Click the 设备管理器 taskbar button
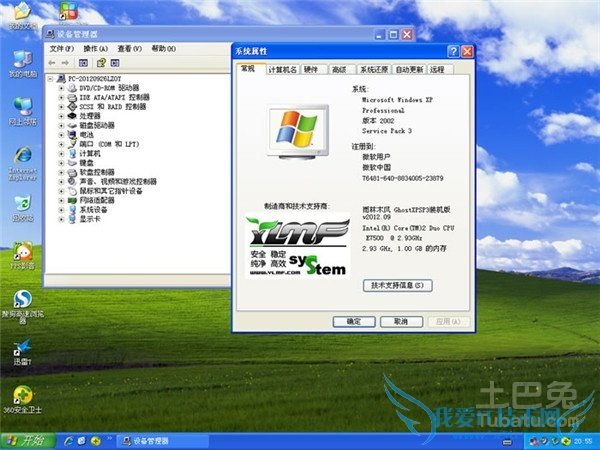The image size is (600, 450). 162,441
